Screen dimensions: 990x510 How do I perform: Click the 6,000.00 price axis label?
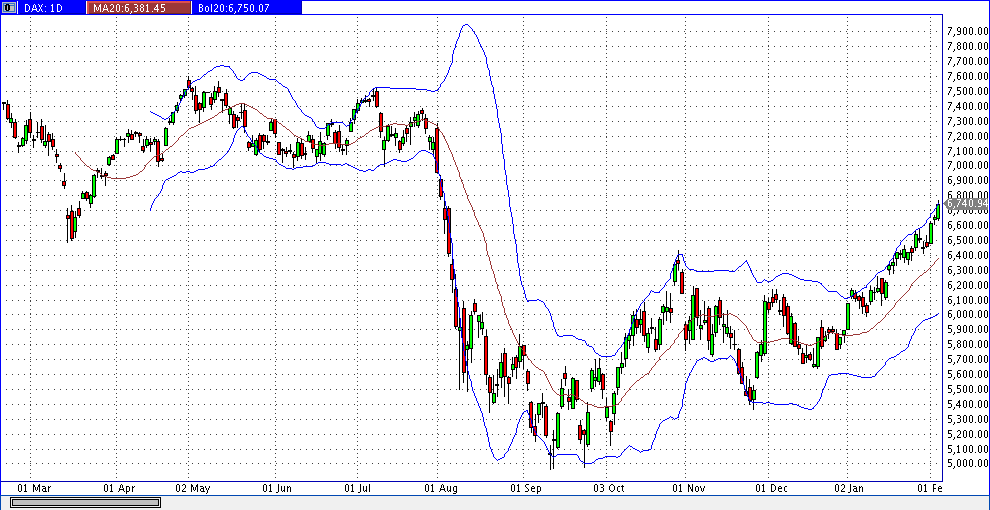pyautogui.click(x=968, y=314)
